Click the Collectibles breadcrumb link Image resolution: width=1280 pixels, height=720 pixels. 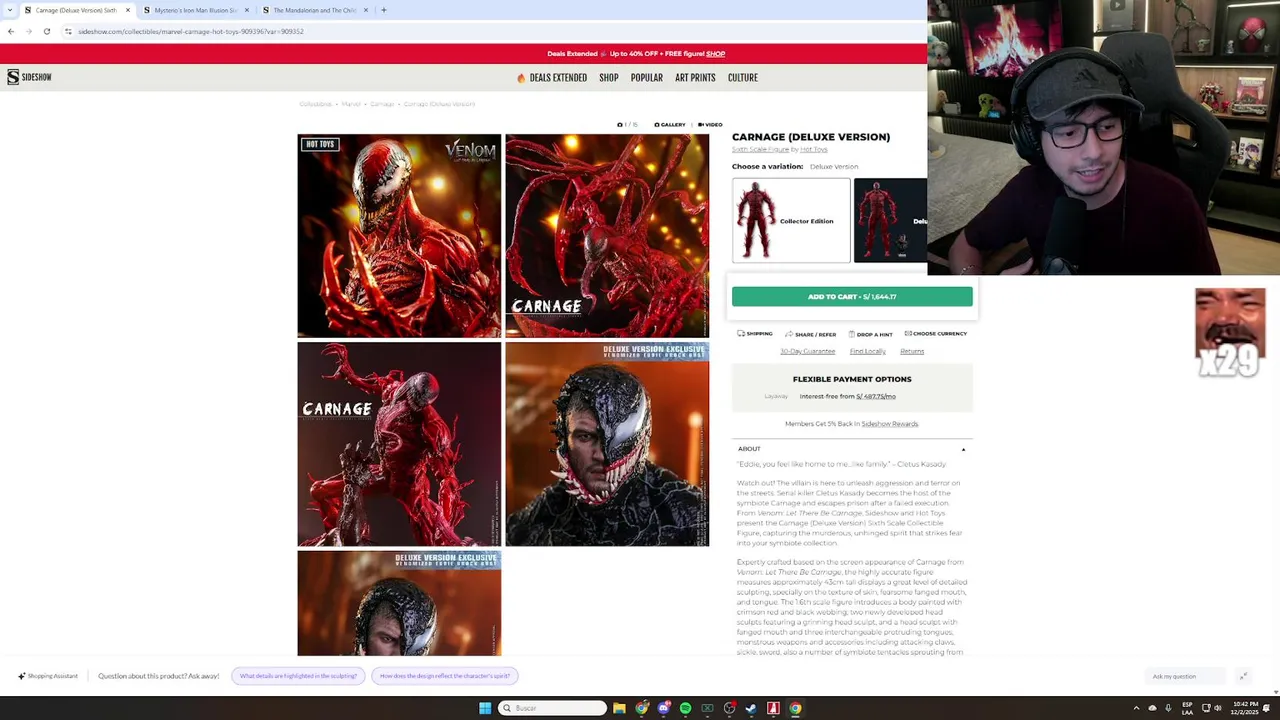coord(315,104)
